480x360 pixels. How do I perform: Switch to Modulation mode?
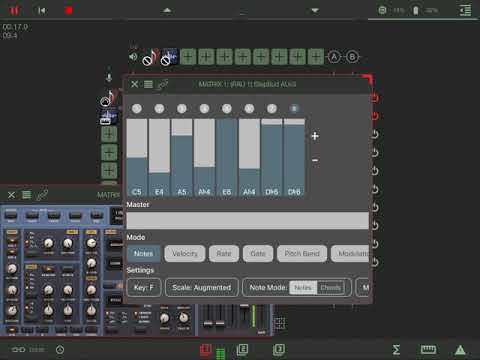350,254
